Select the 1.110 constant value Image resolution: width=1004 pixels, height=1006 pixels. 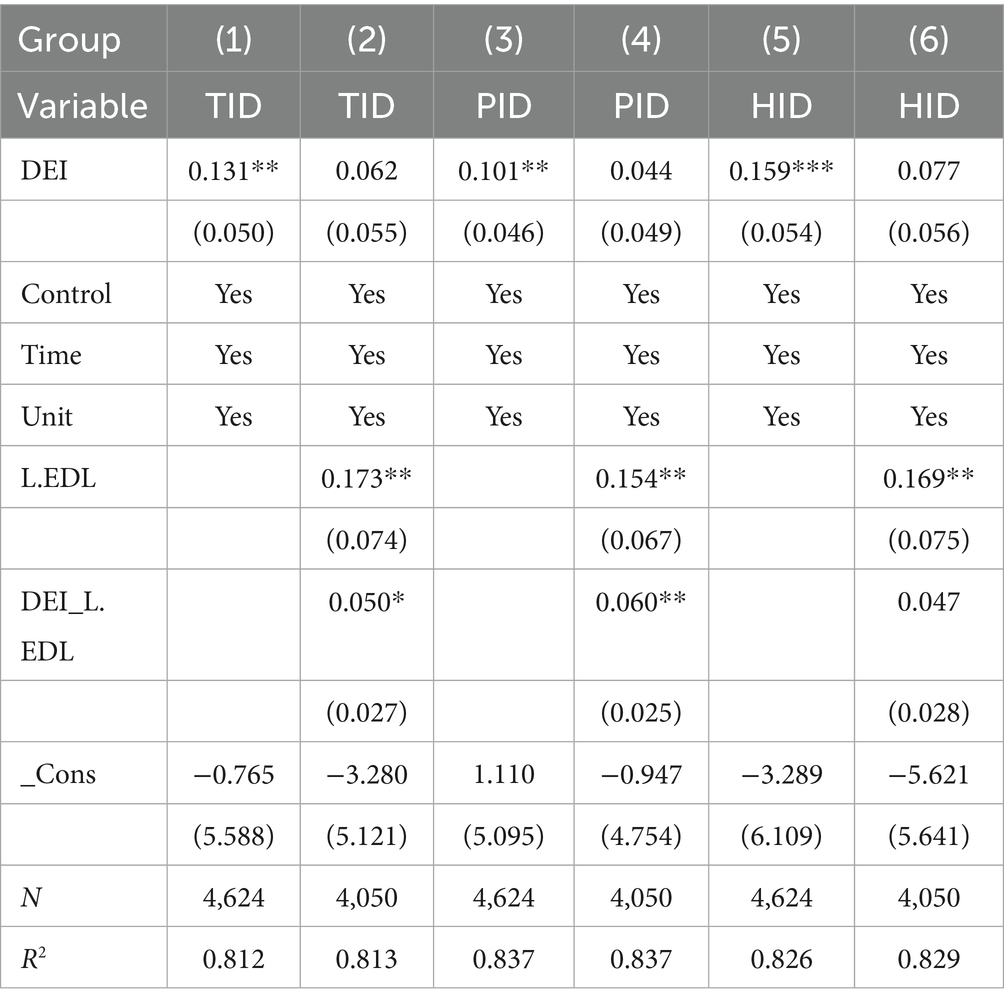coord(504,773)
